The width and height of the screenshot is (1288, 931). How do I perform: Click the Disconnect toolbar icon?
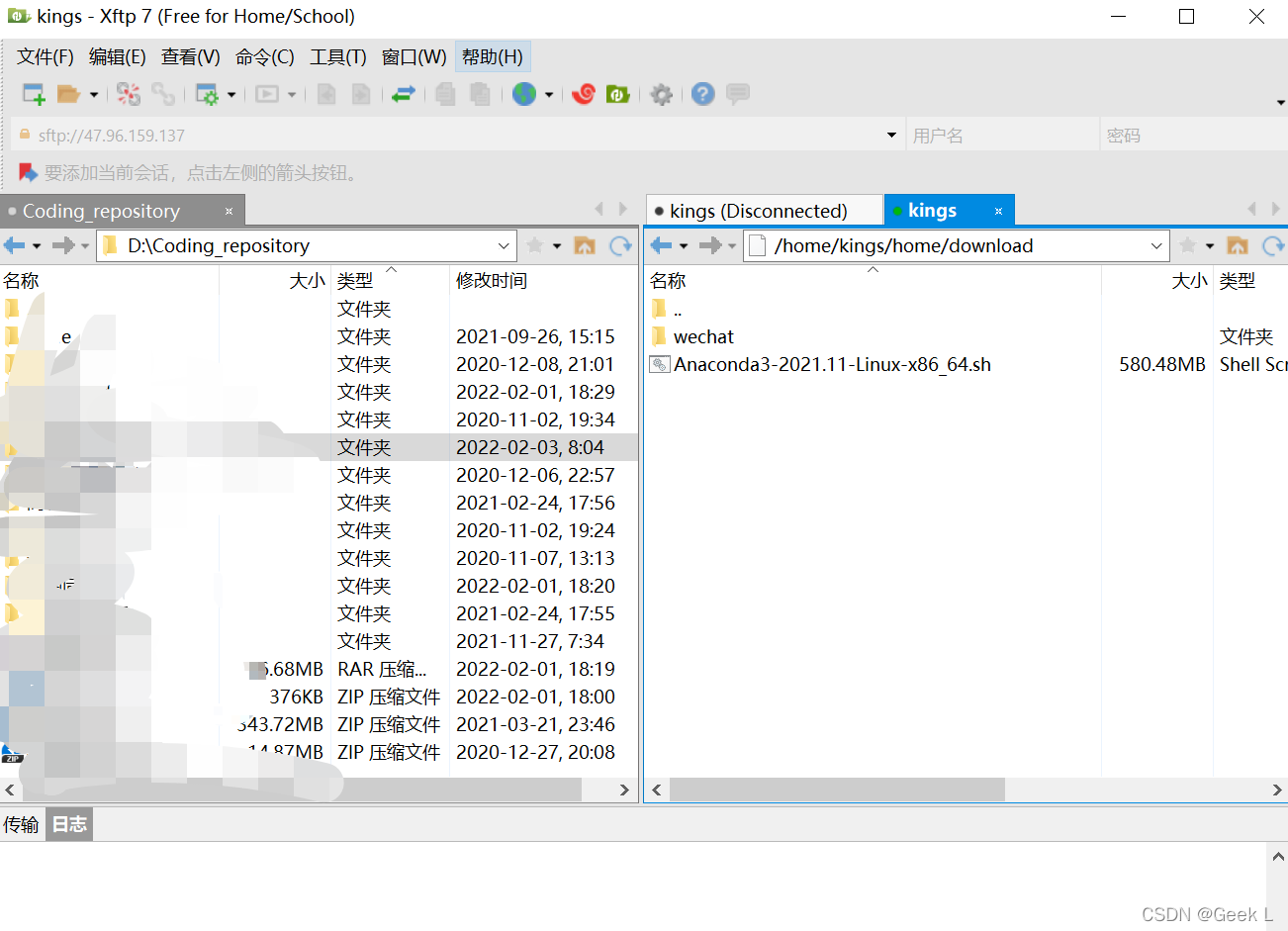[129, 94]
